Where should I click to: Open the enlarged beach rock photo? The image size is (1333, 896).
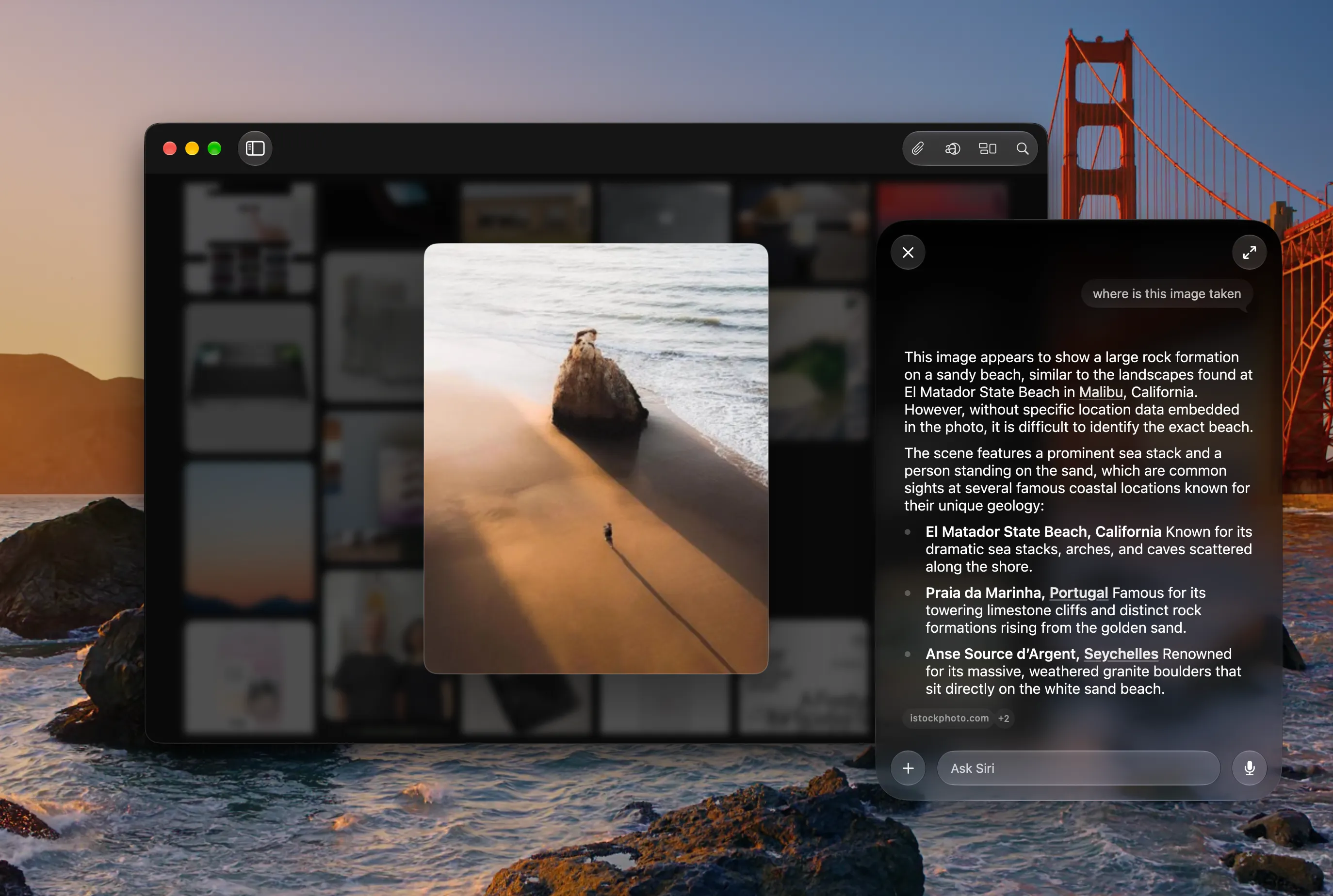(x=596, y=458)
